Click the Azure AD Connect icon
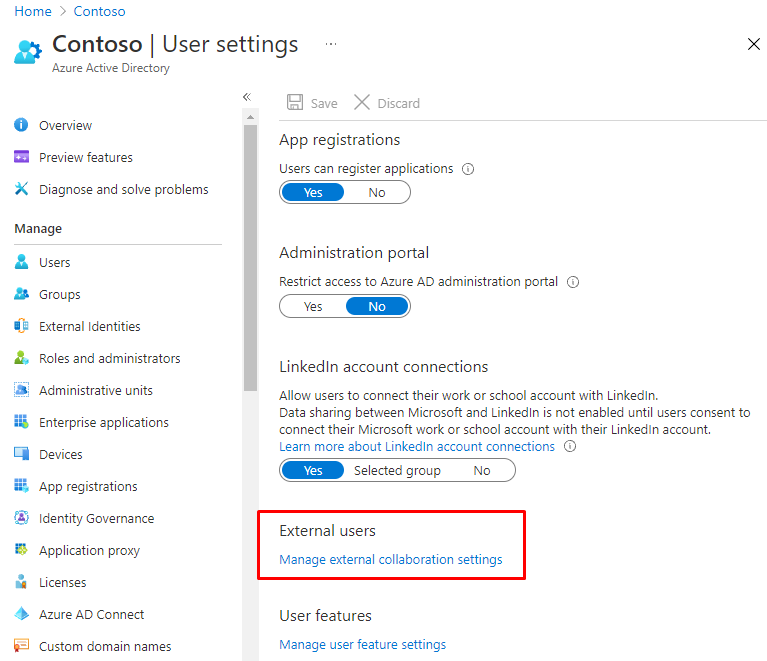 click(21, 614)
